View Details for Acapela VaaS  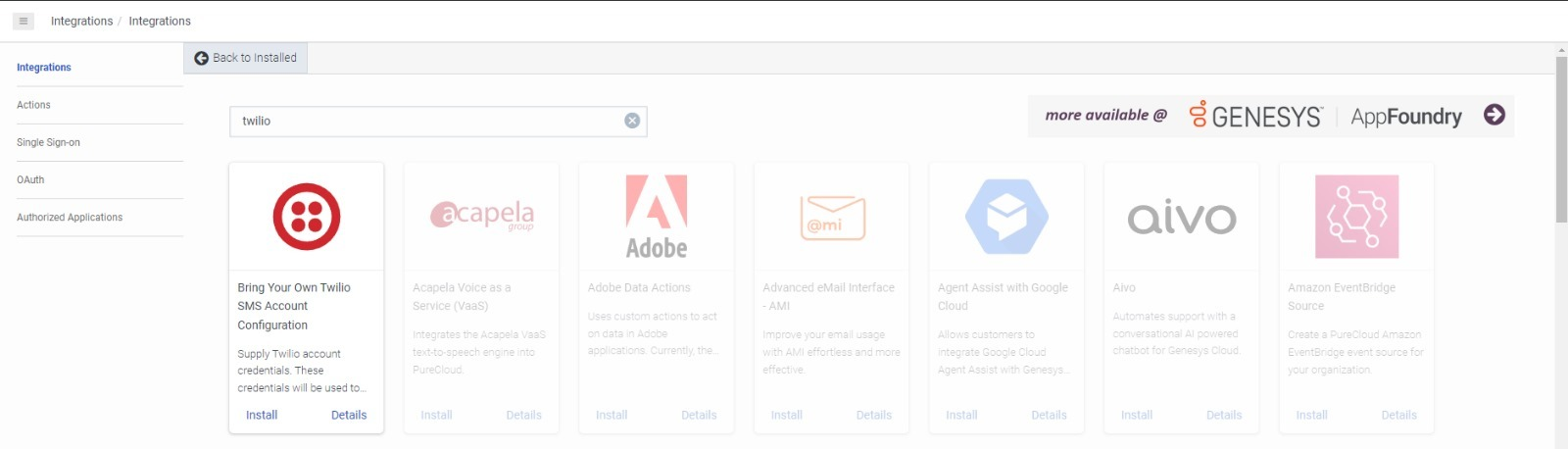click(x=523, y=415)
